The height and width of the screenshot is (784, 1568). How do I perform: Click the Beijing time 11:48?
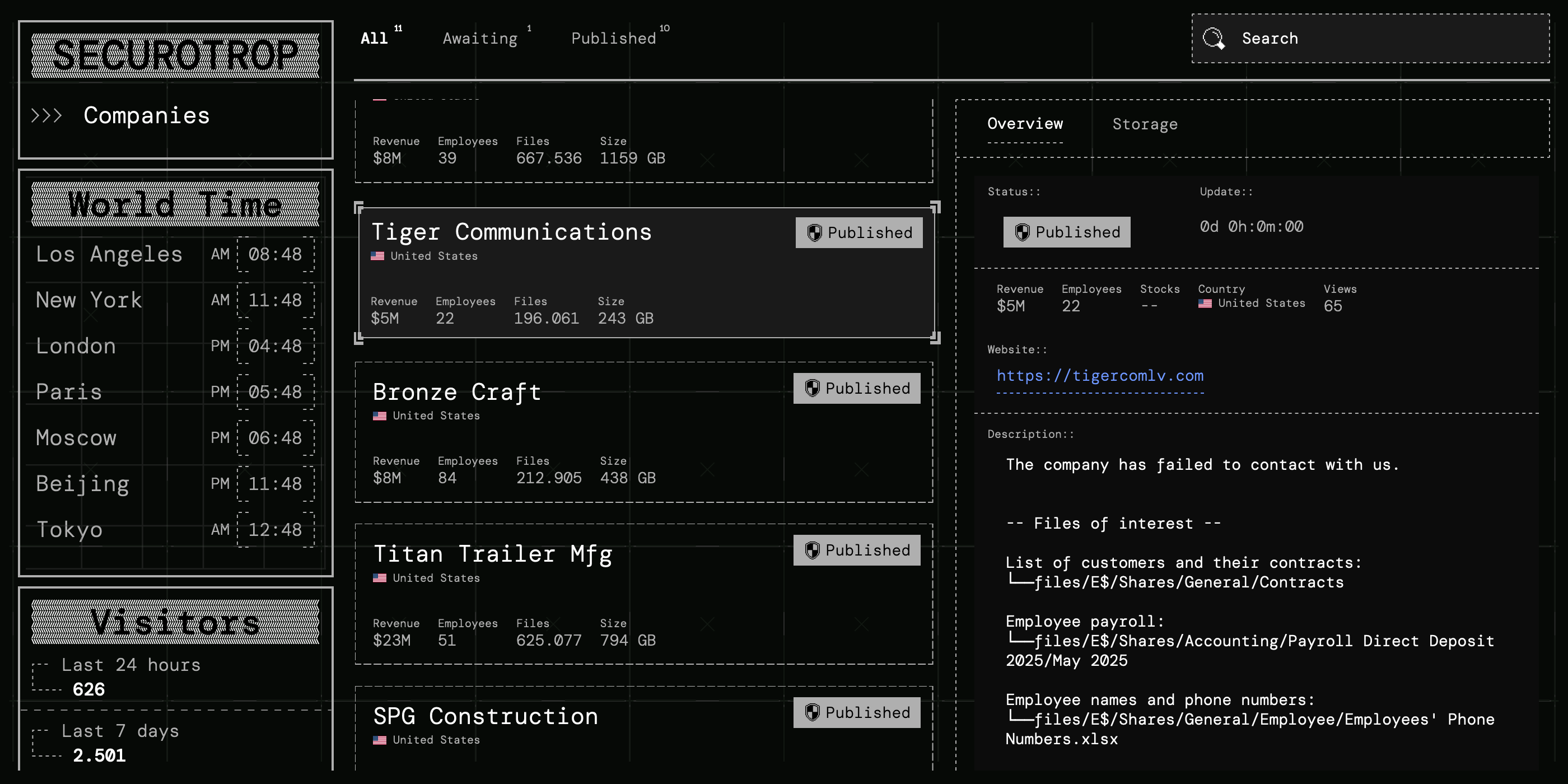[x=275, y=484]
